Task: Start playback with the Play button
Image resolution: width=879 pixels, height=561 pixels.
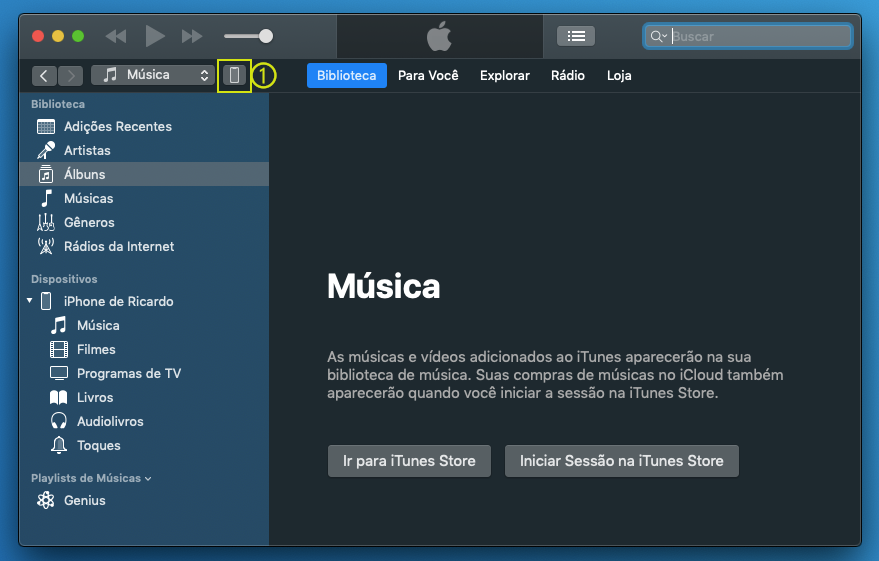Action: tap(155, 36)
